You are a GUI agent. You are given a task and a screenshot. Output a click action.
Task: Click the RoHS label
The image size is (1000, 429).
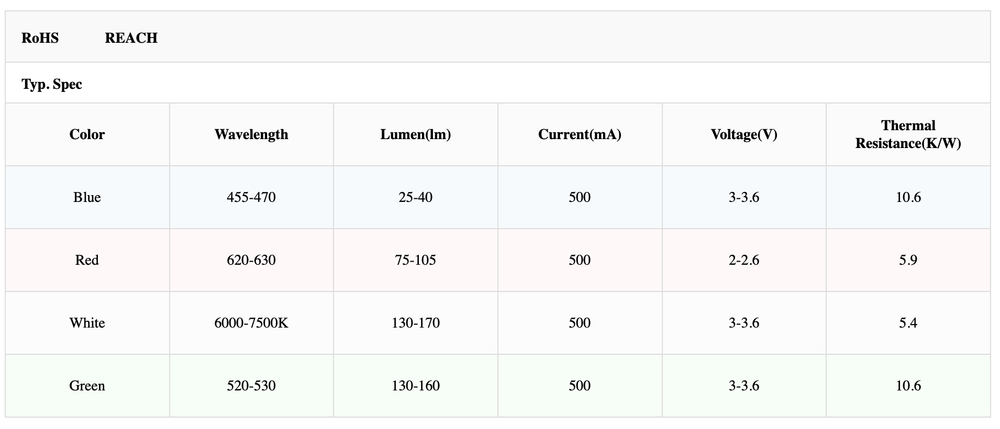pyautogui.click(x=40, y=38)
